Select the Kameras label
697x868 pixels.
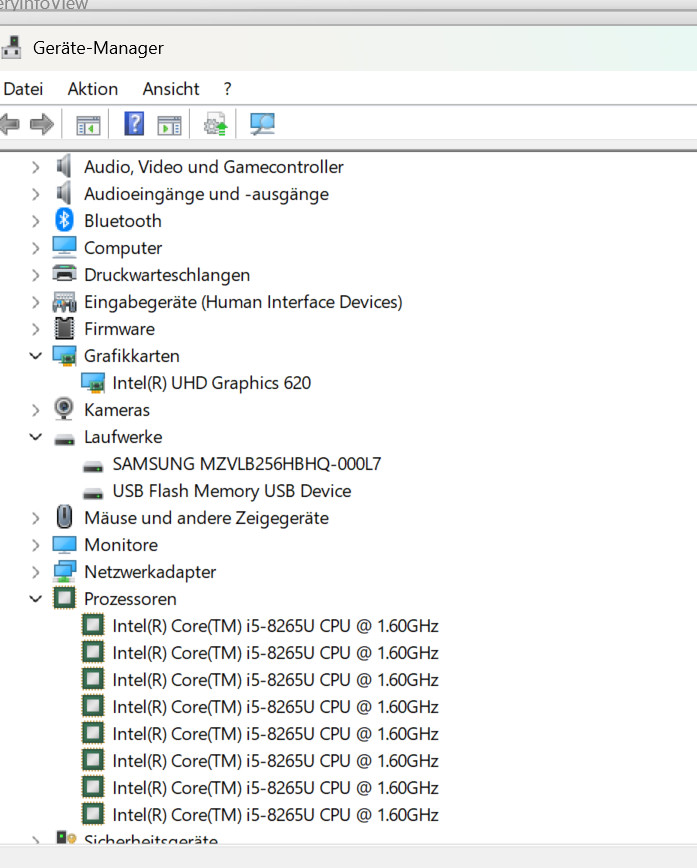click(x=117, y=410)
